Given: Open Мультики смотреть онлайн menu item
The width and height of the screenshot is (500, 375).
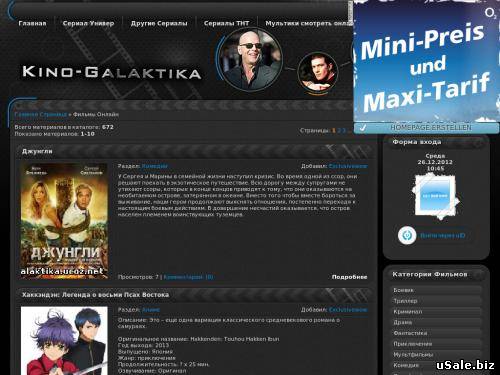Looking at the screenshot, I should point(309,23).
